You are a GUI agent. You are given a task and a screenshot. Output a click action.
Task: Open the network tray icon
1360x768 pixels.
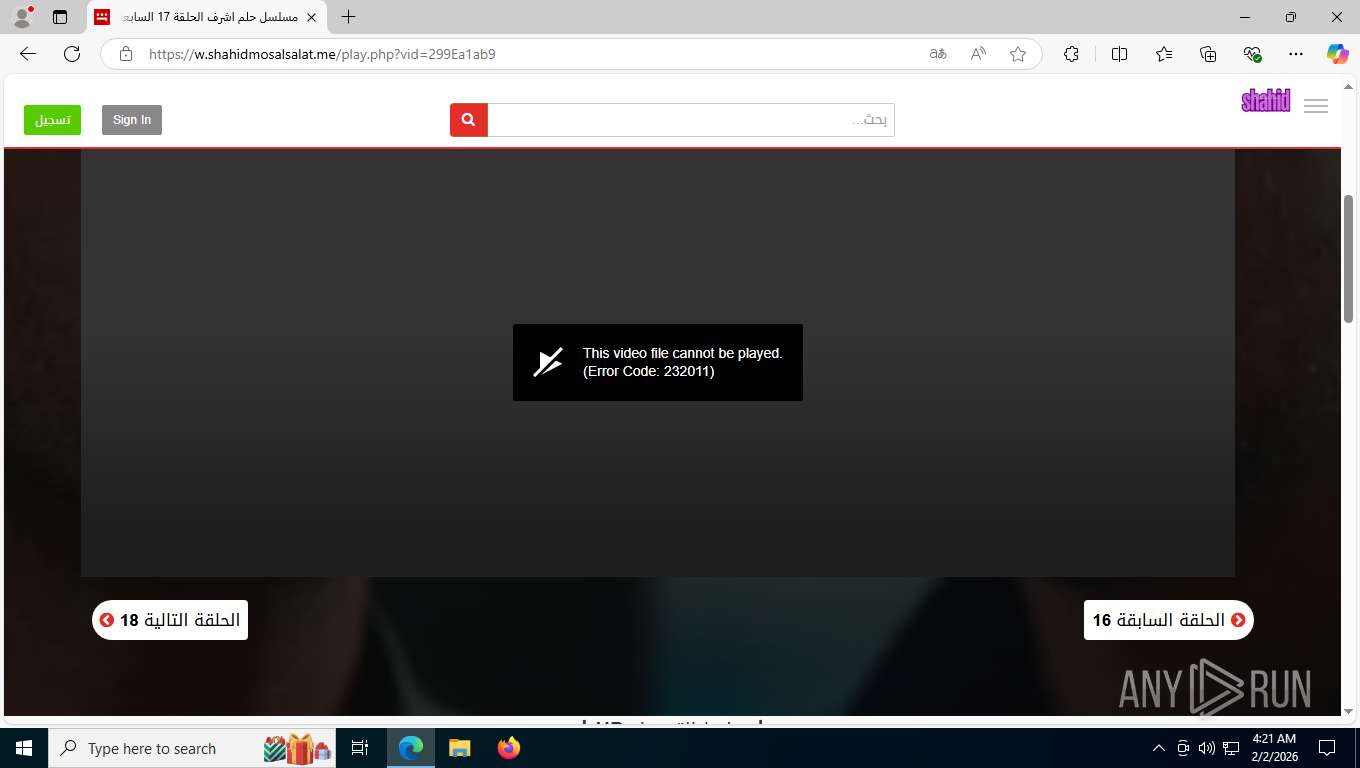1231,748
